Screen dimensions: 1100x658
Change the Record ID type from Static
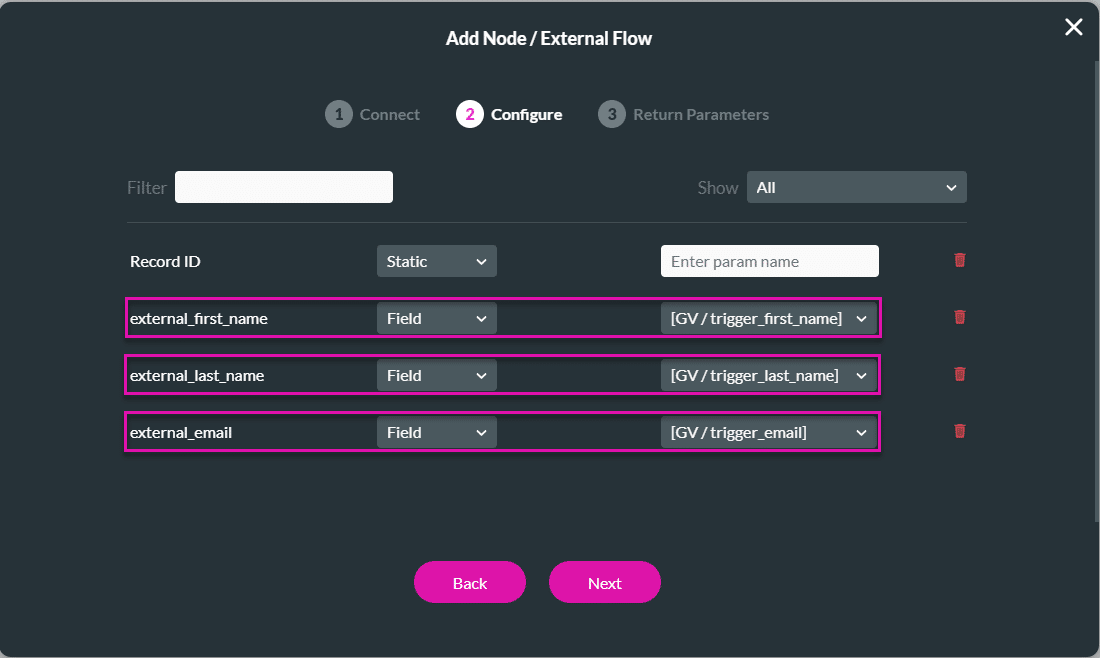(437, 260)
